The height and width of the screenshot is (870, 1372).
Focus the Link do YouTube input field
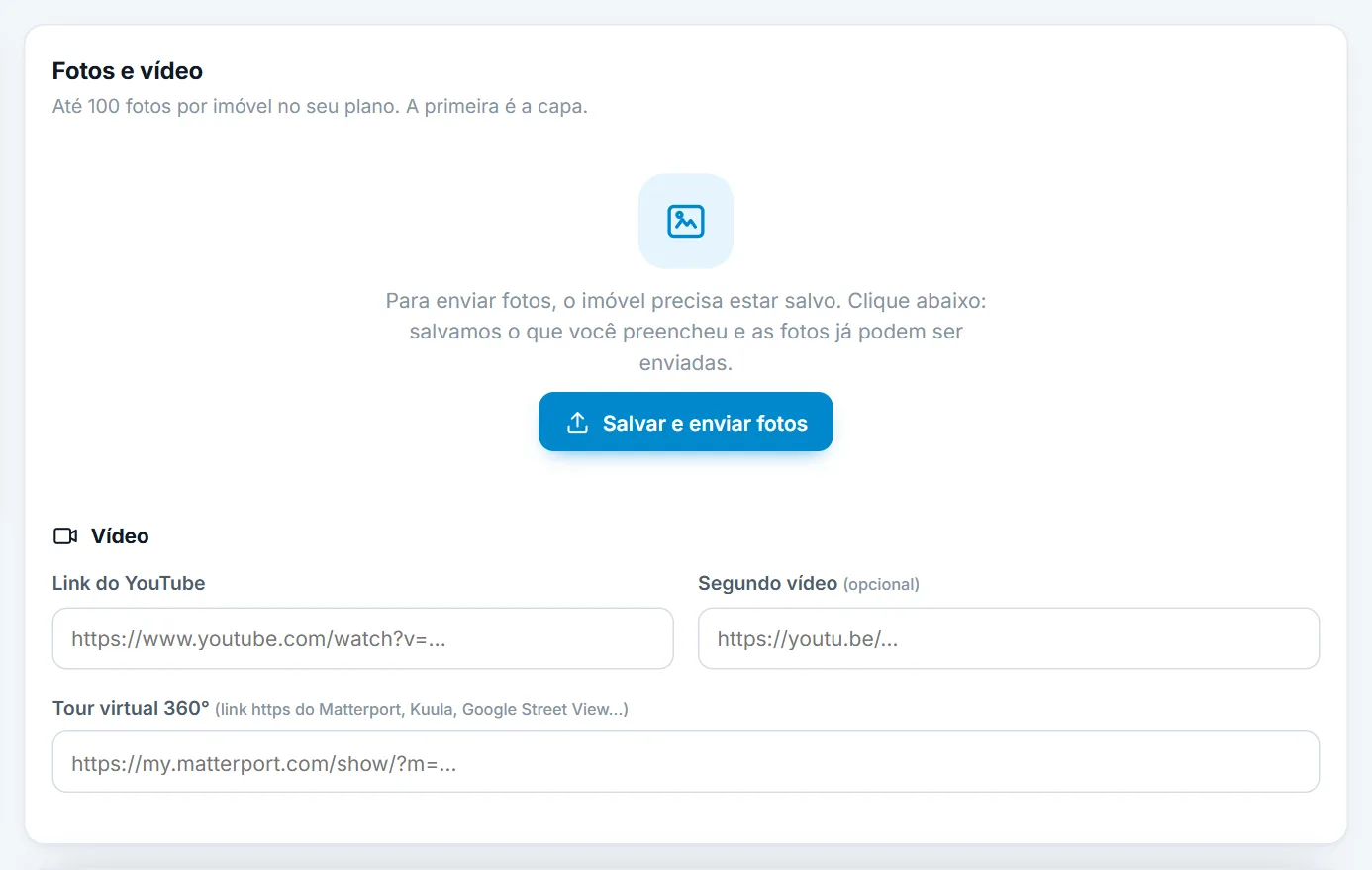pos(362,638)
